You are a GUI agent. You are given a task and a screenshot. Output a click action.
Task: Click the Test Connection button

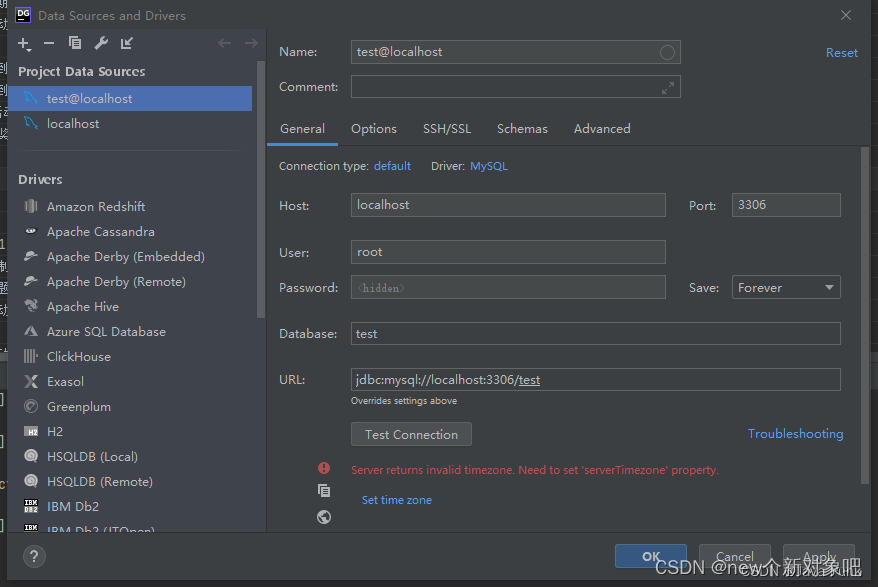411,434
